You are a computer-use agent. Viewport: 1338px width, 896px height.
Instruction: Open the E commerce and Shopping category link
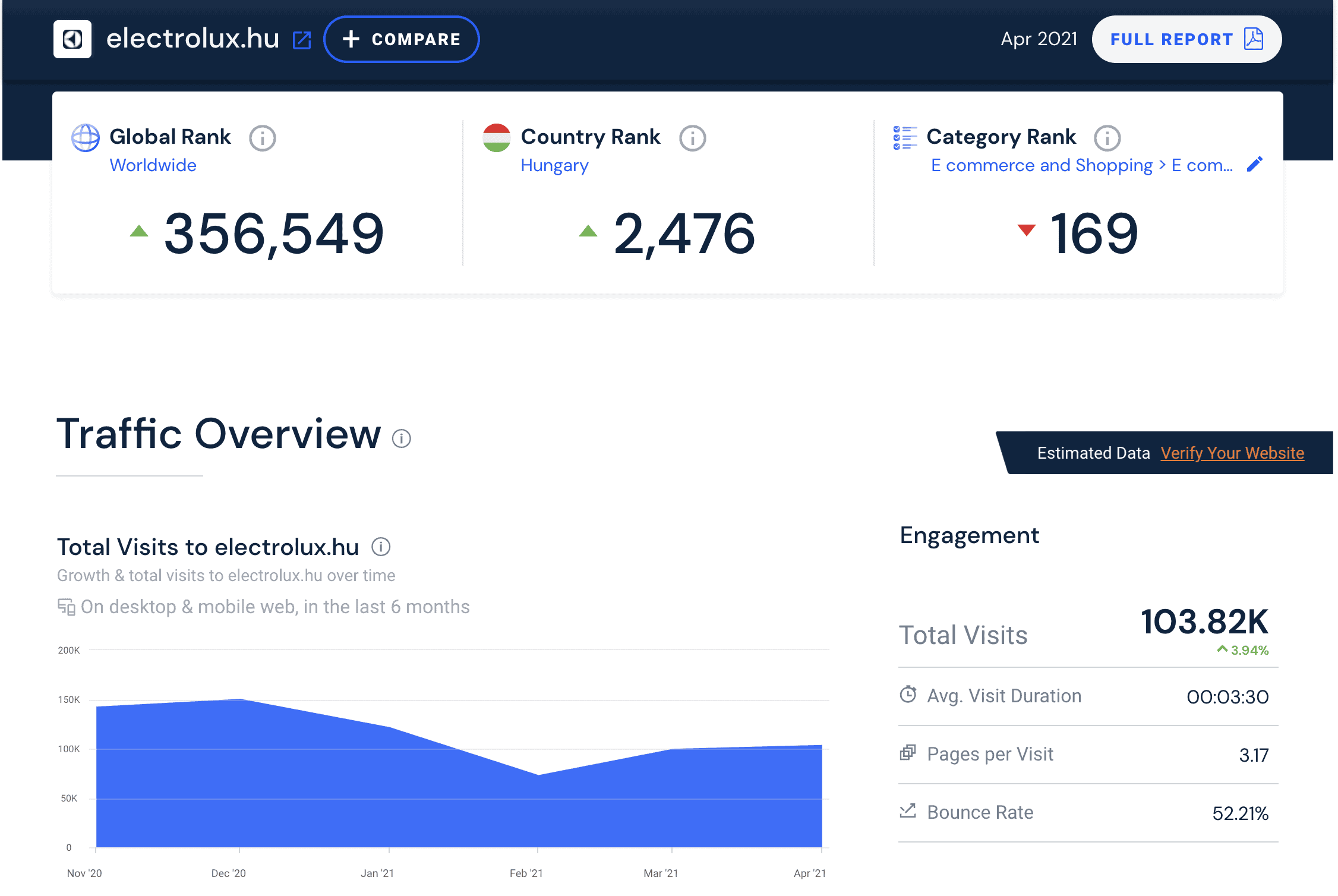coord(1042,165)
